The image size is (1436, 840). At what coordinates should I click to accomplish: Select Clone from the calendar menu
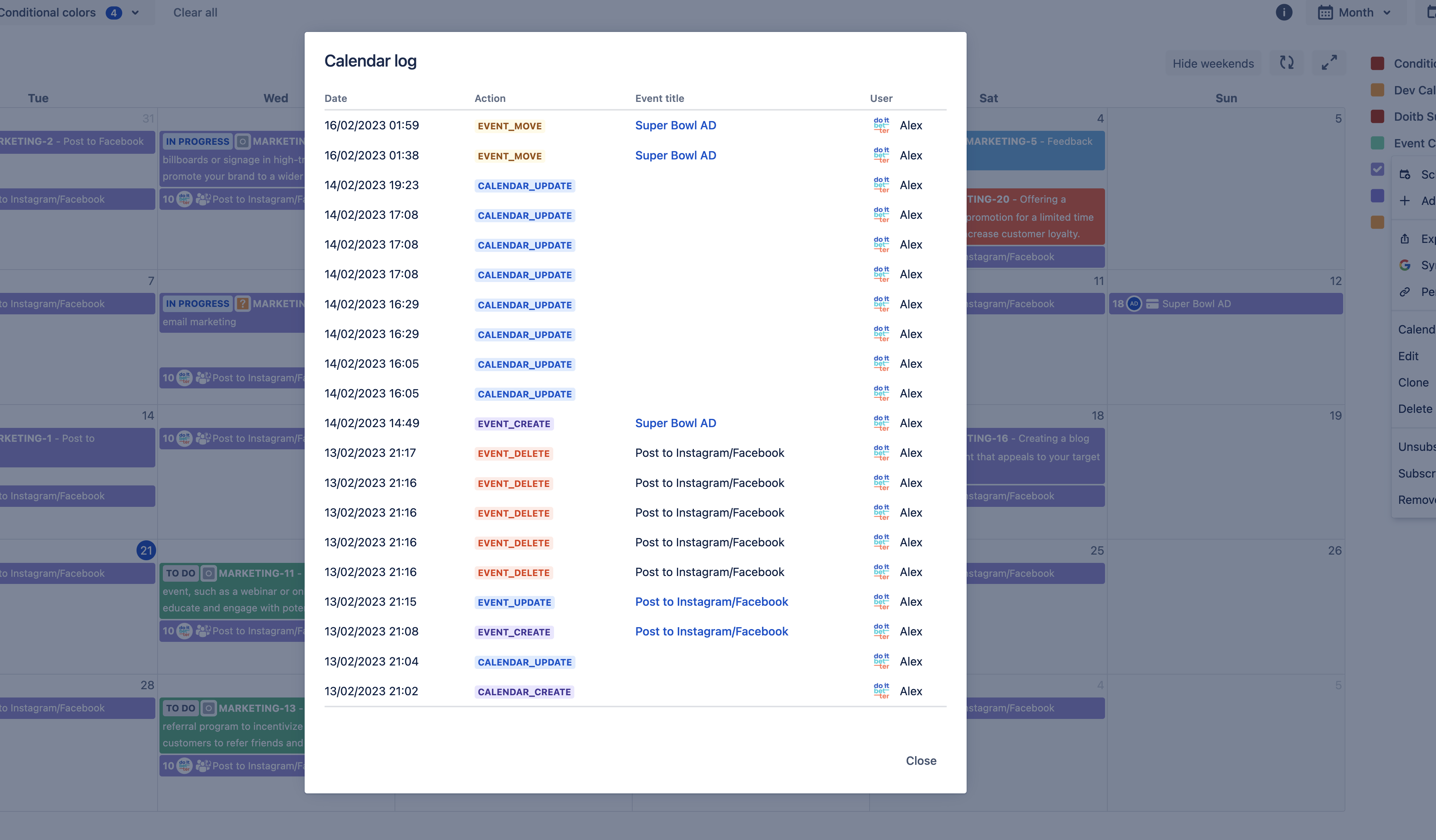(1413, 383)
